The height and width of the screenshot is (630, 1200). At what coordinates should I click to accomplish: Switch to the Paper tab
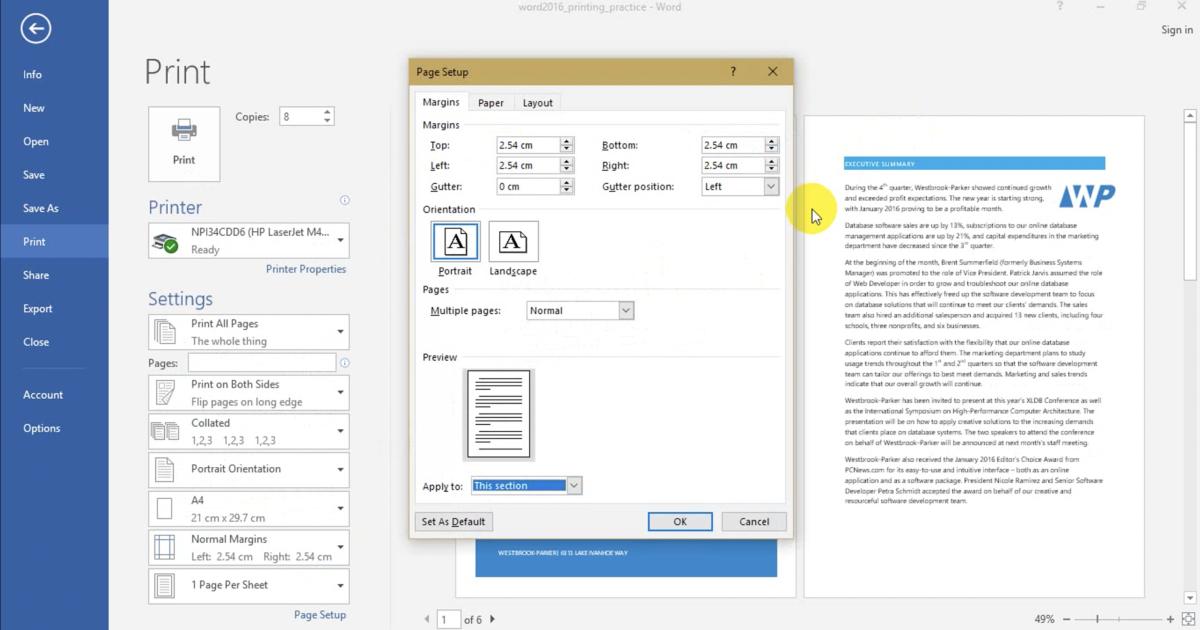coord(490,103)
